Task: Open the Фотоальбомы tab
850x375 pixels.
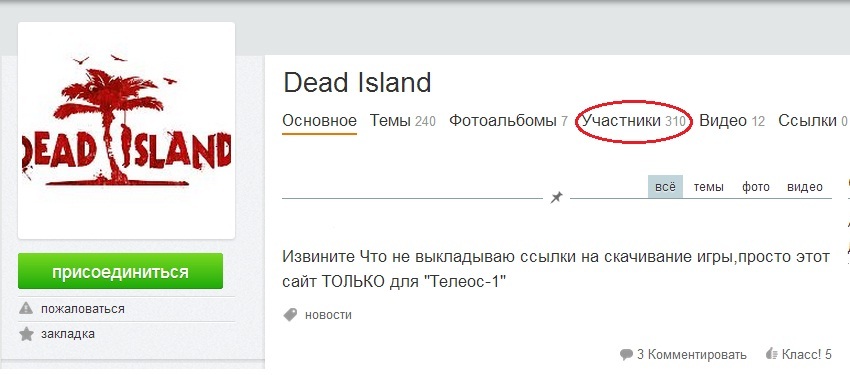Action: coord(508,121)
